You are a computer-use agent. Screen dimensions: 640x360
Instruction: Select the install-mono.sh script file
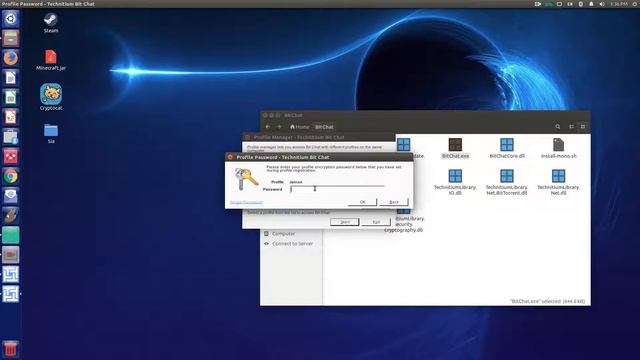coord(558,148)
